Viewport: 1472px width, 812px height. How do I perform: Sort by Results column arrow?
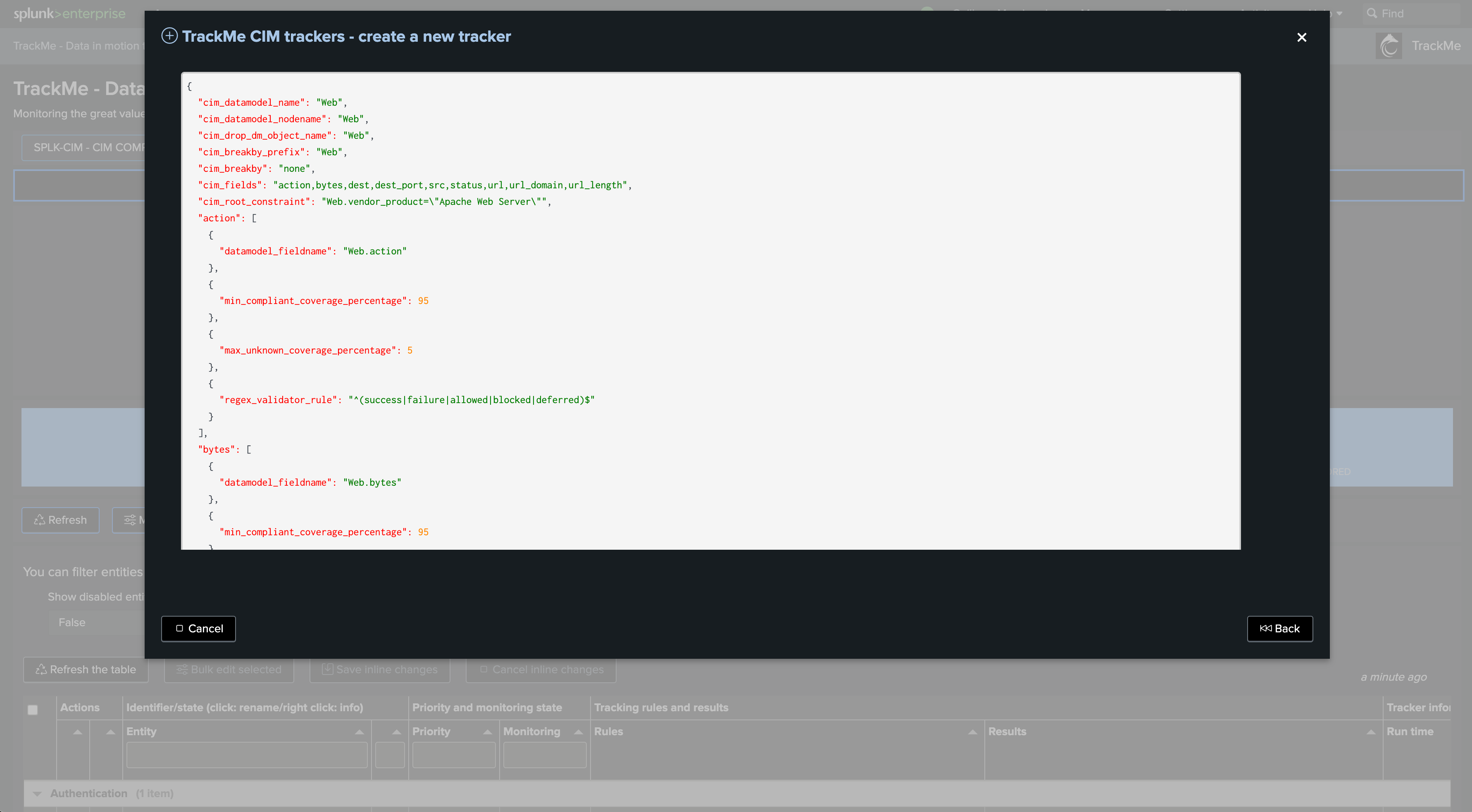1371,731
